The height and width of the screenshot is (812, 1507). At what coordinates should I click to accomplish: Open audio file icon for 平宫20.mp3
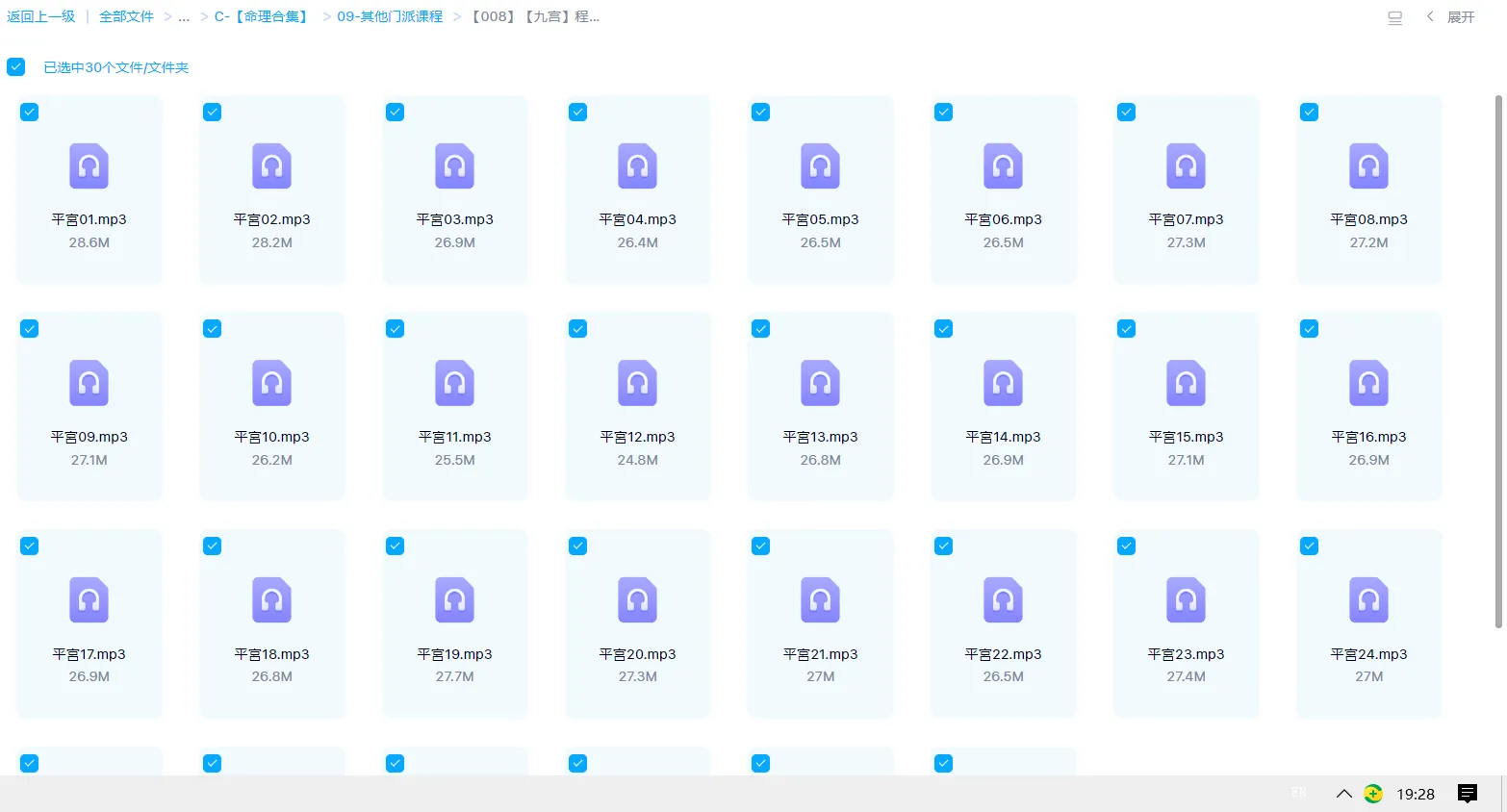point(637,600)
